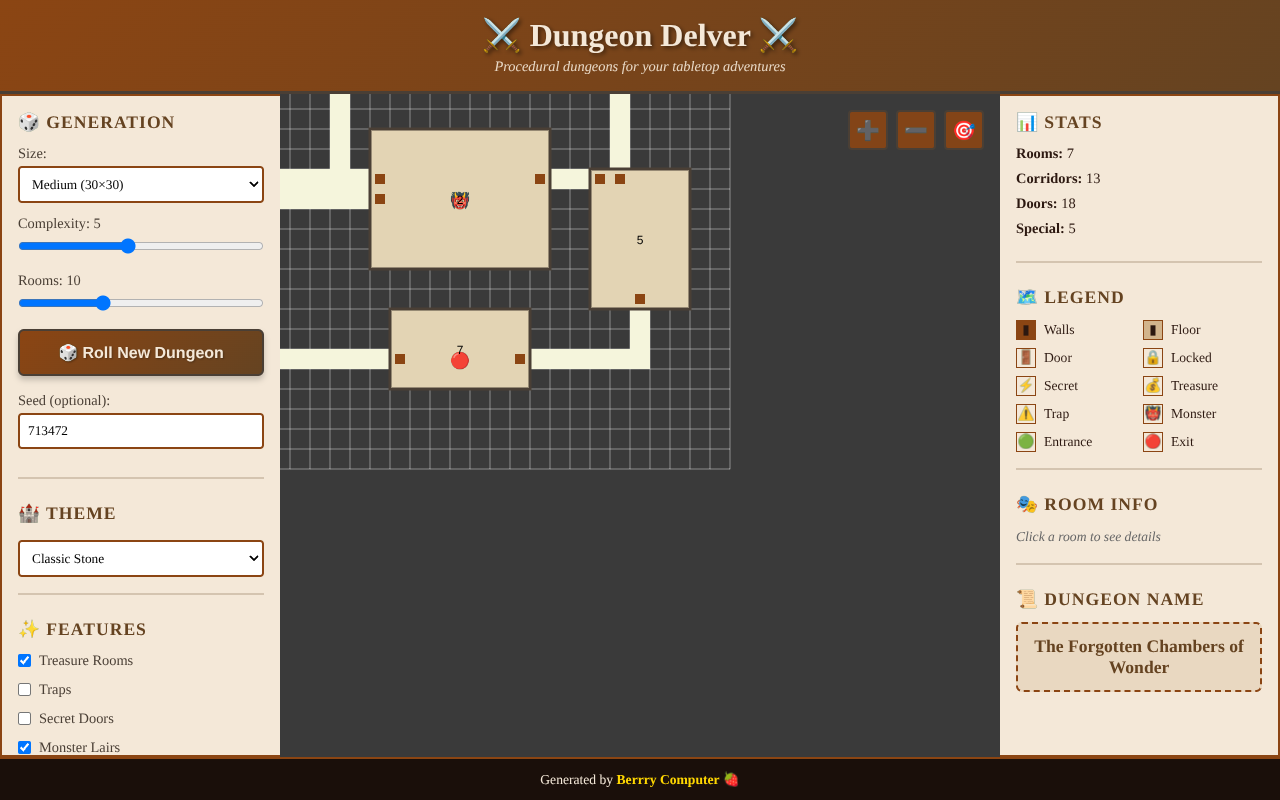The image size is (1280, 800).
Task: Select the Monster icon in the Legend
Action: click(1151, 413)
